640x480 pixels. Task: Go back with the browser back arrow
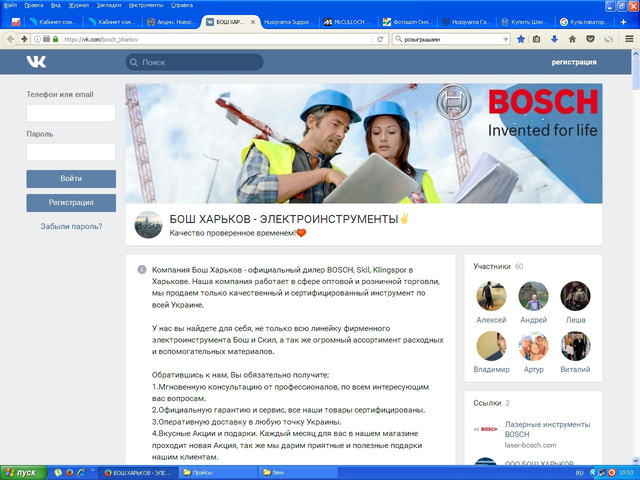pyautogui.click(x=11, y=39)
